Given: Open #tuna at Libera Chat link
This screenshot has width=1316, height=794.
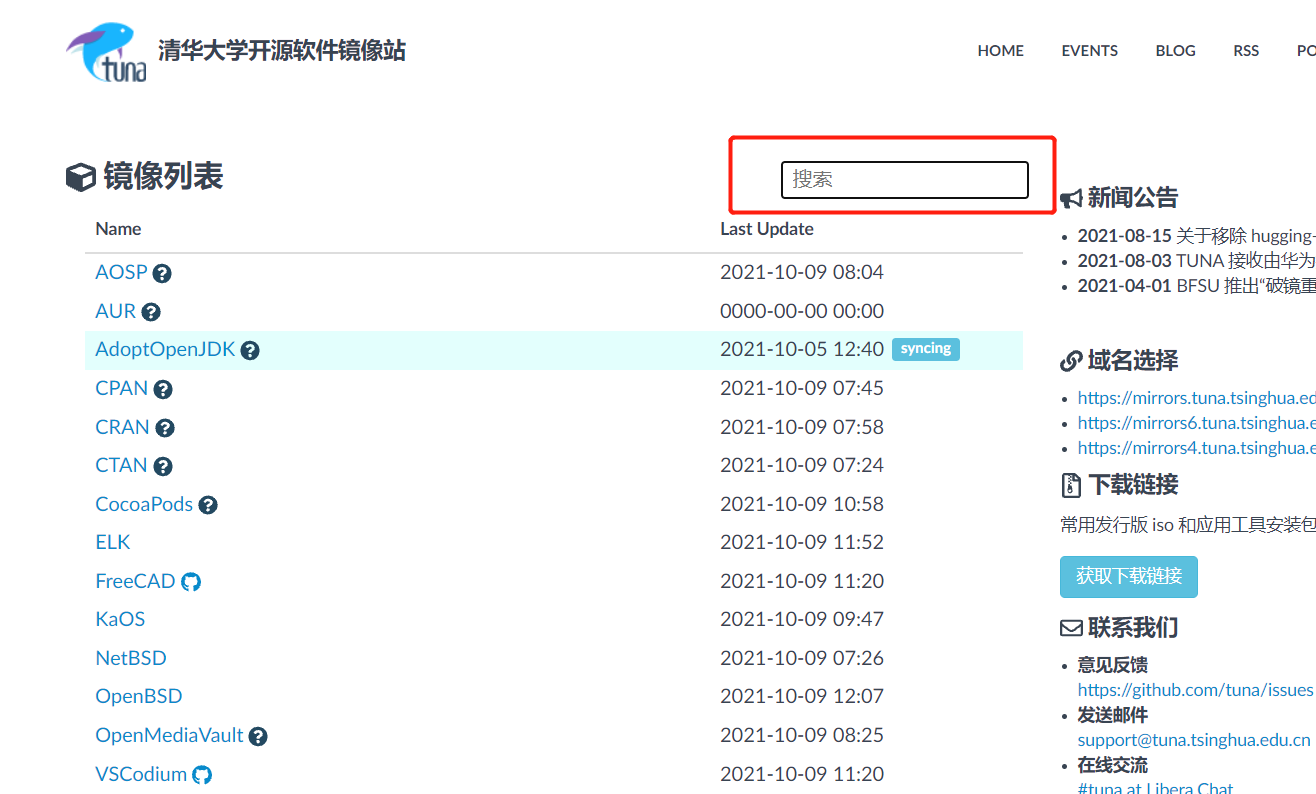Looking at the screenshot, I should [x=1156, y=788].
